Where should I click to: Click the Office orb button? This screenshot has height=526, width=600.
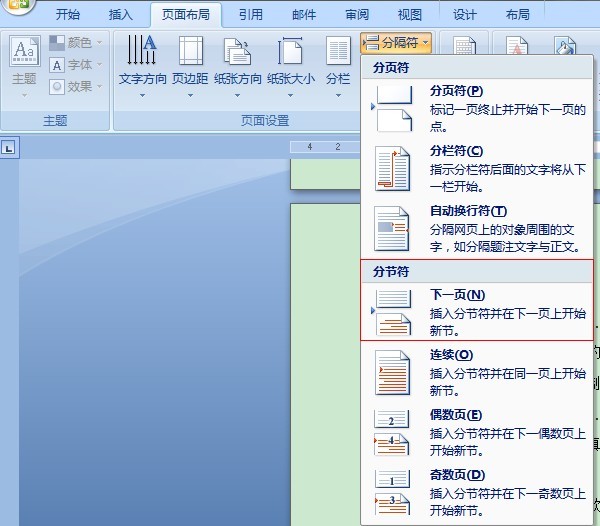(x=18, y=5)
